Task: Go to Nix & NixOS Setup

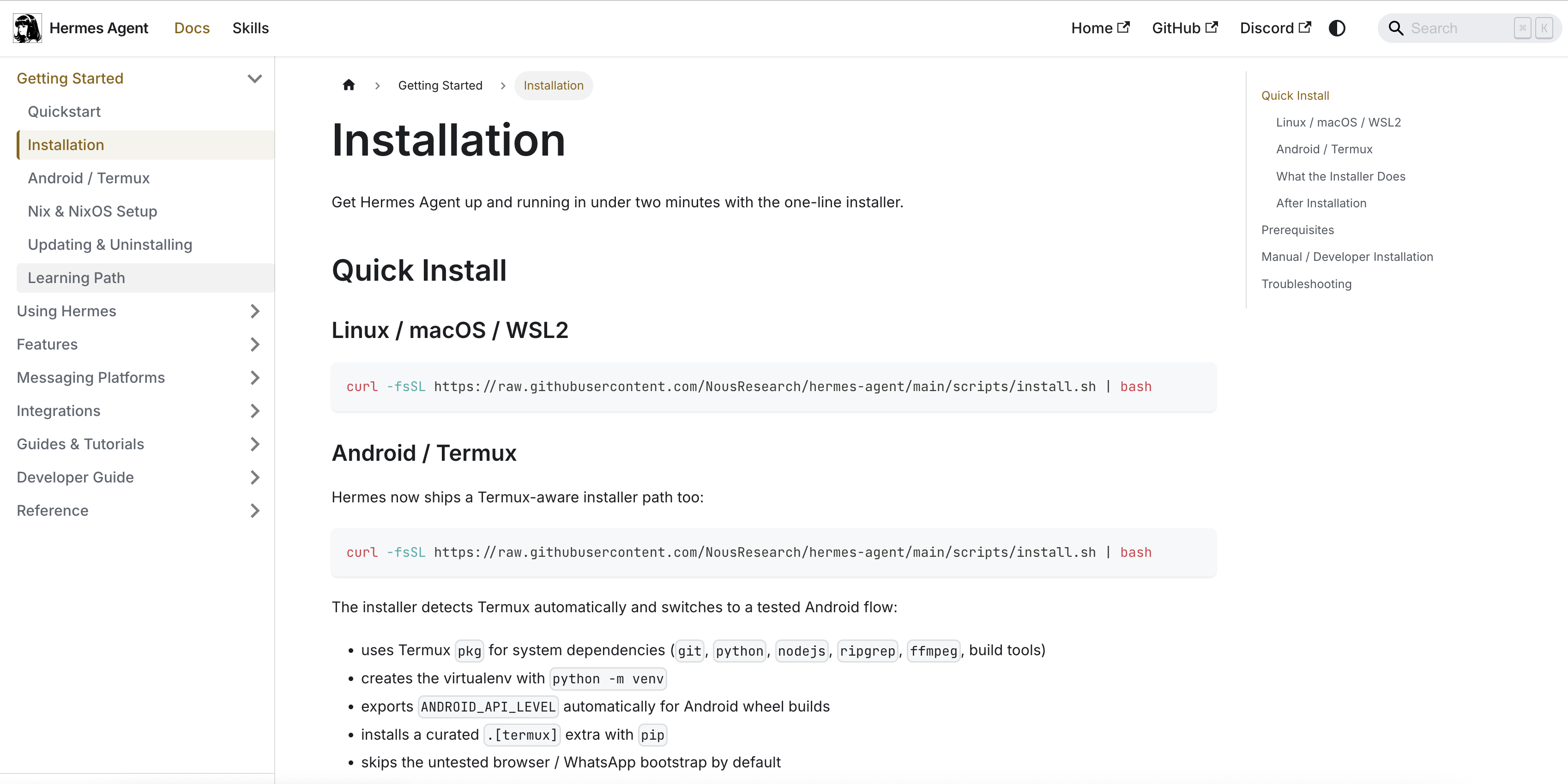Action: coord(92,211)
